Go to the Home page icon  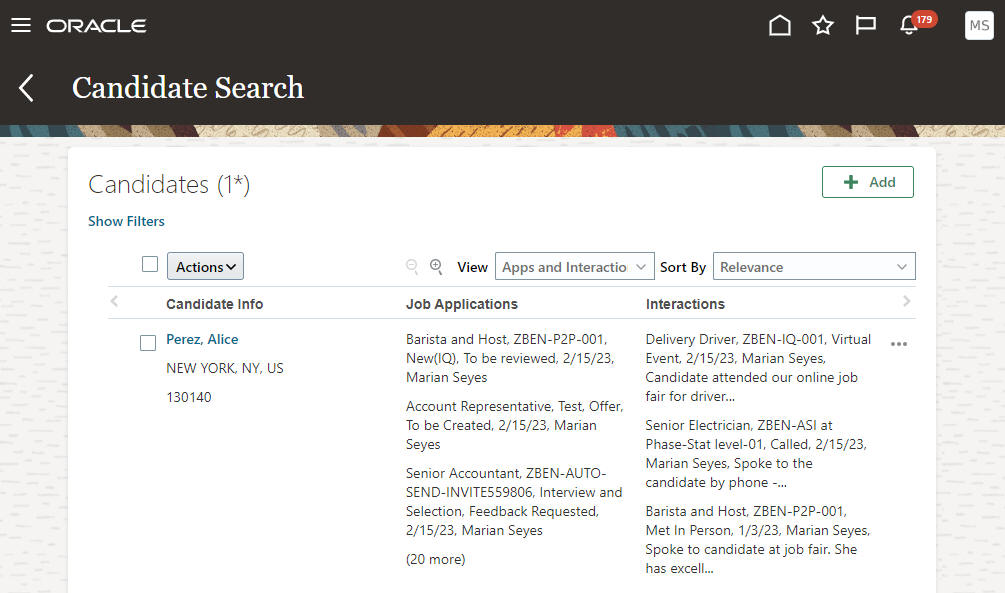pos(779,26)
